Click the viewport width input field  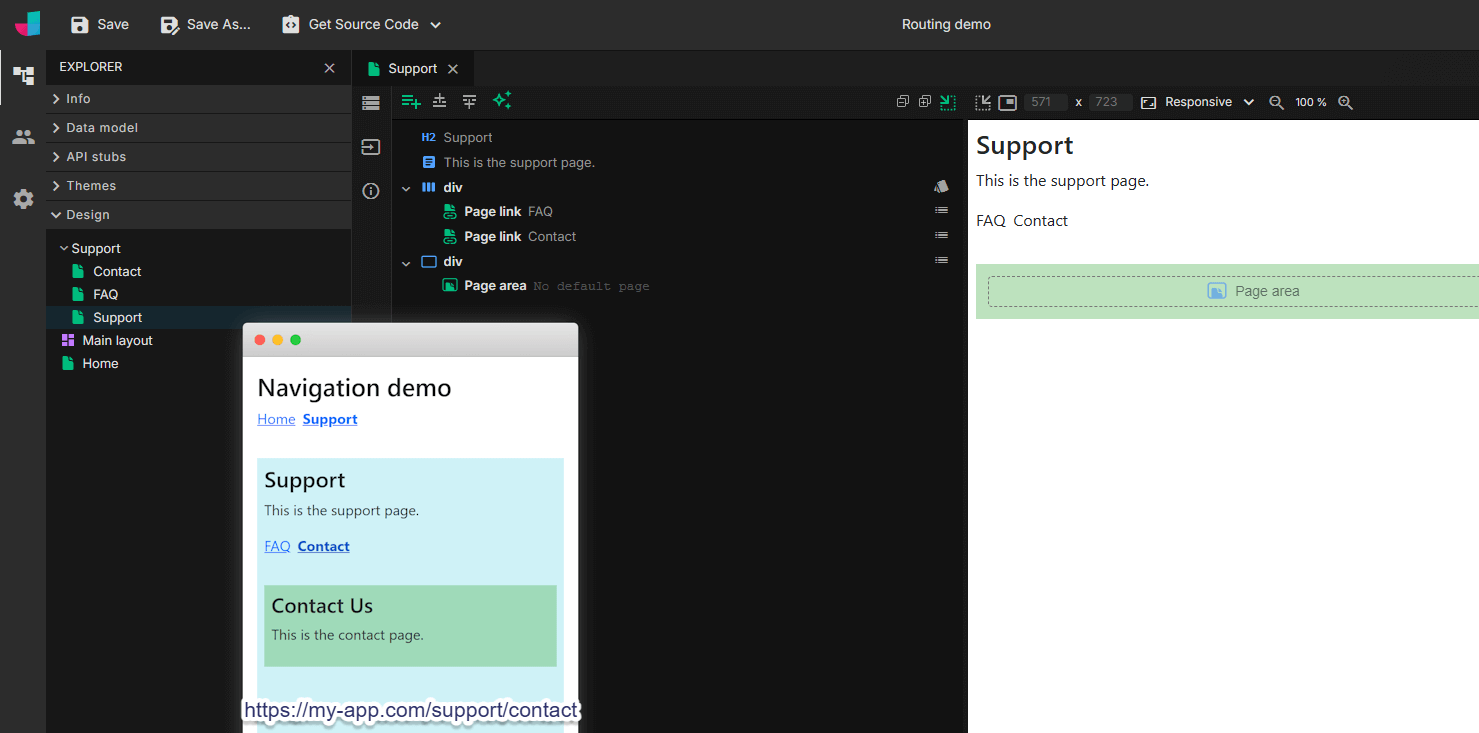(1044, 102)
